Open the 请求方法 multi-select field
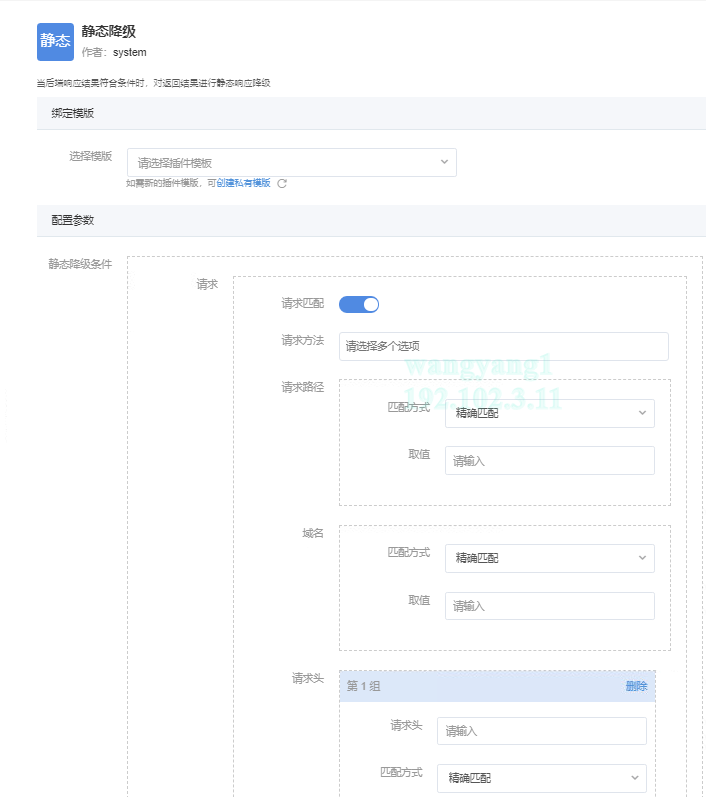Viewport: 706px width, 797px height. pos(503,346)
